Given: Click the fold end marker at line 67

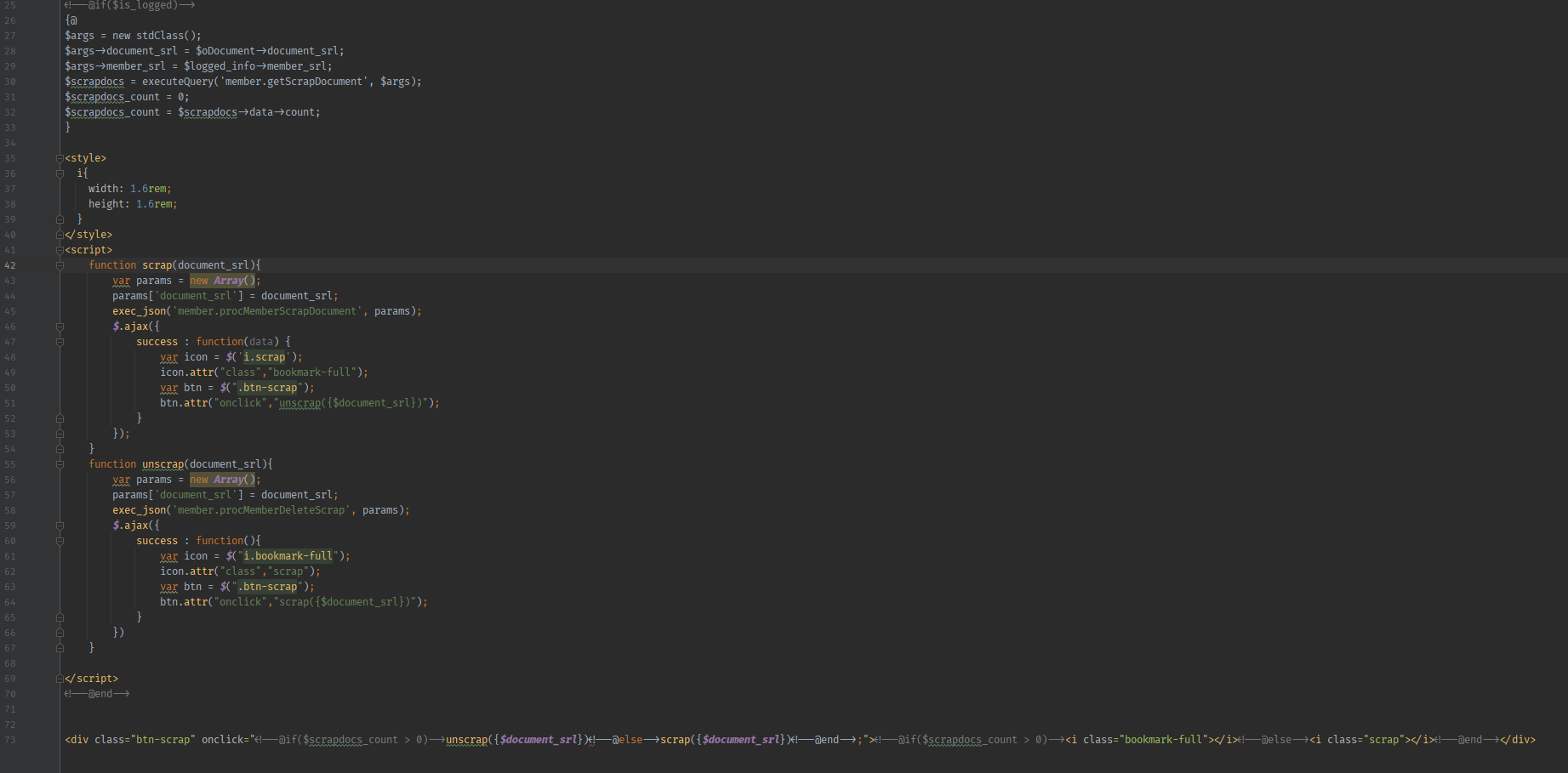Looking at the screenshot, I should (60, 648).
